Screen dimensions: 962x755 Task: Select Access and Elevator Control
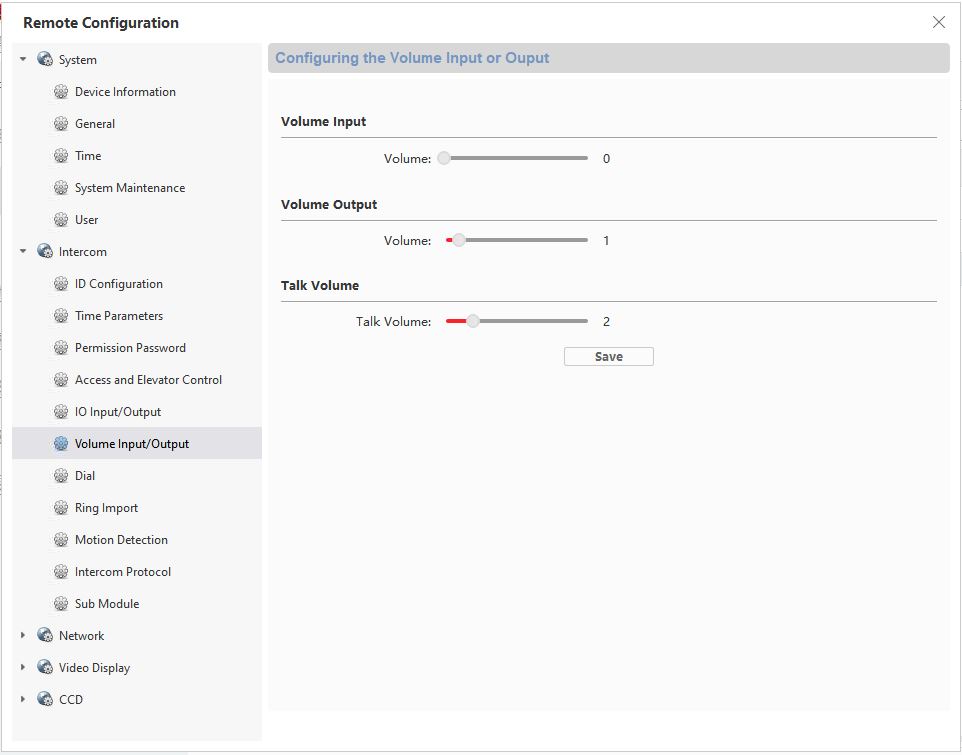(x=148, y=380)
